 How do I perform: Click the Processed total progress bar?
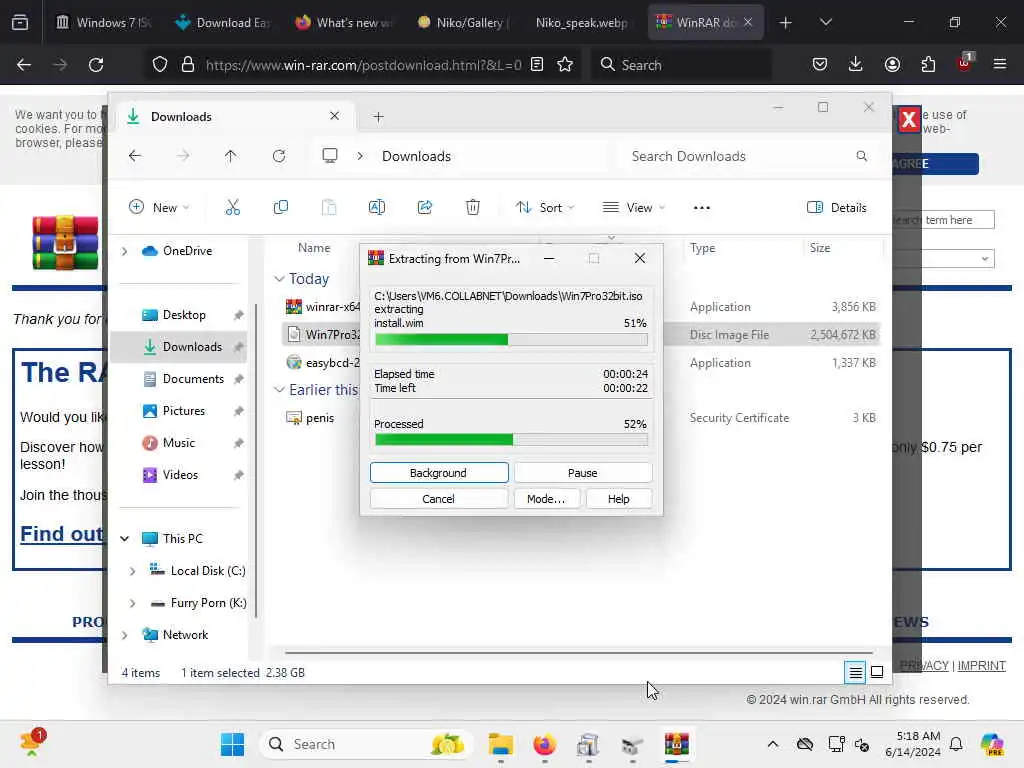(511, 440)
